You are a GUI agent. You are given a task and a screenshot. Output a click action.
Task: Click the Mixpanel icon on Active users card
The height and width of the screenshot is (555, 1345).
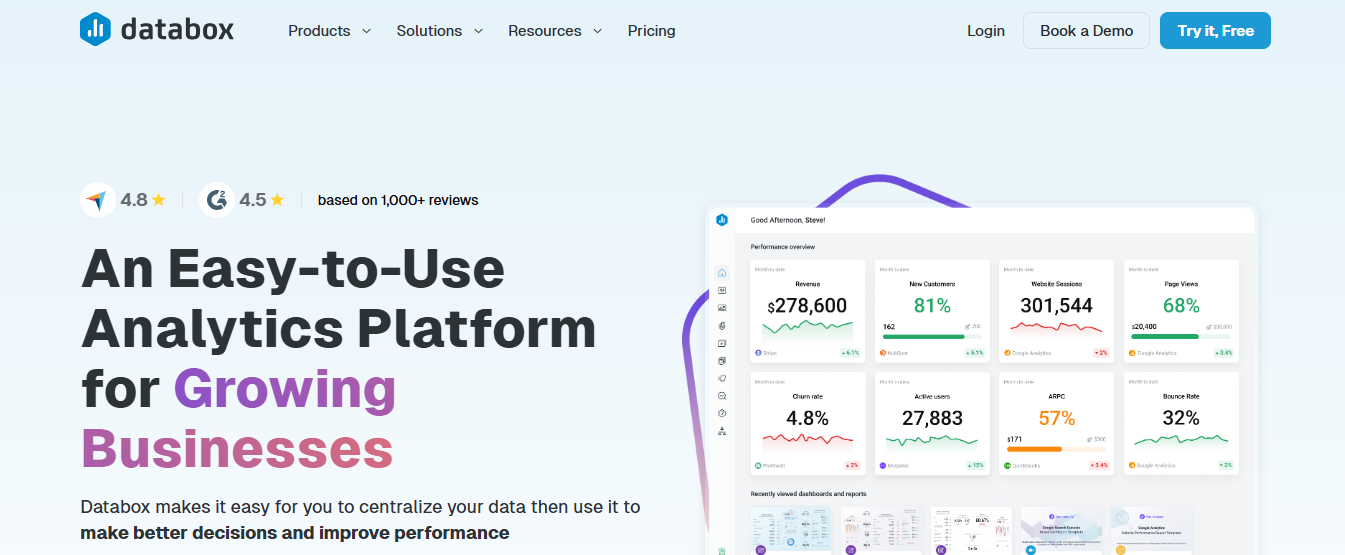(x=883, y=466)
